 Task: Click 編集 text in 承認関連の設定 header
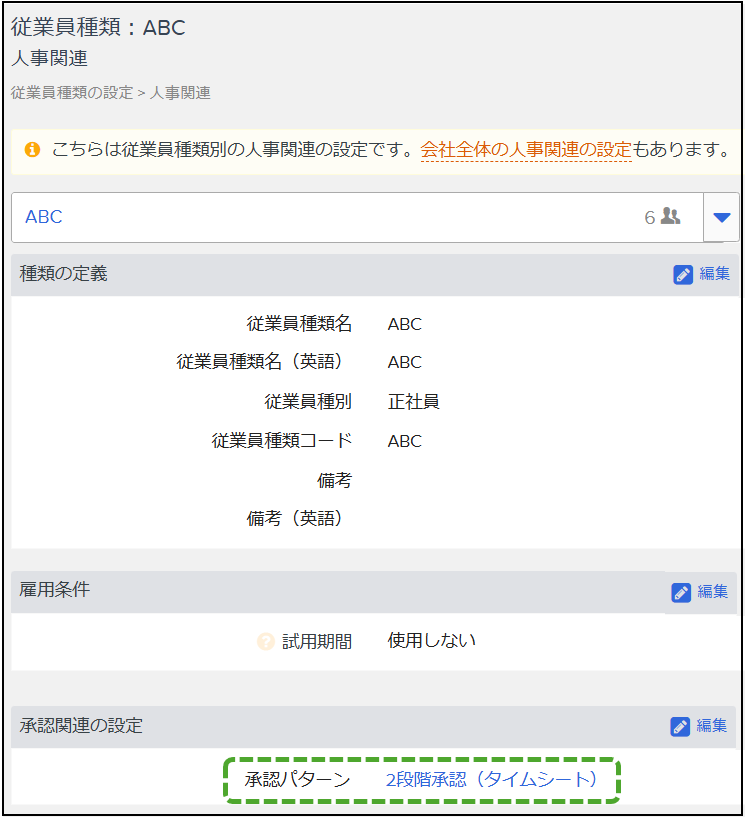[x=712, y=727]
